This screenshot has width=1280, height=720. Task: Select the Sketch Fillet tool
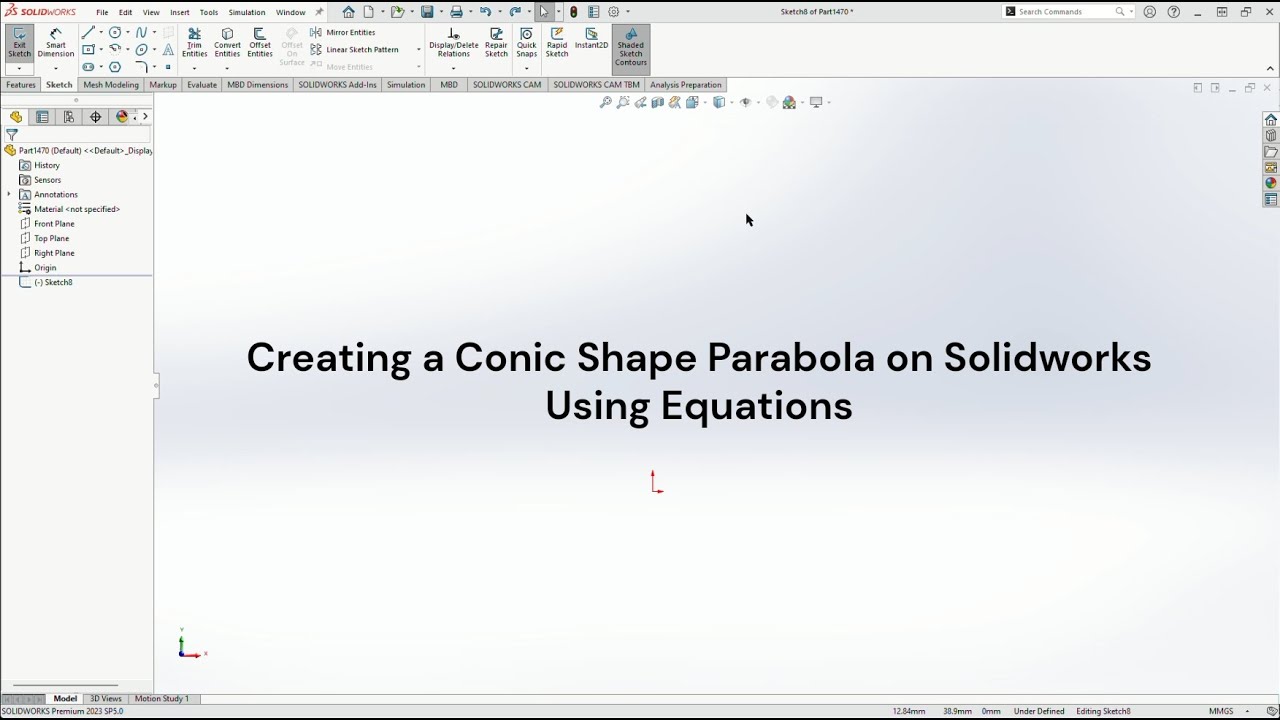(x=141, y=67)
